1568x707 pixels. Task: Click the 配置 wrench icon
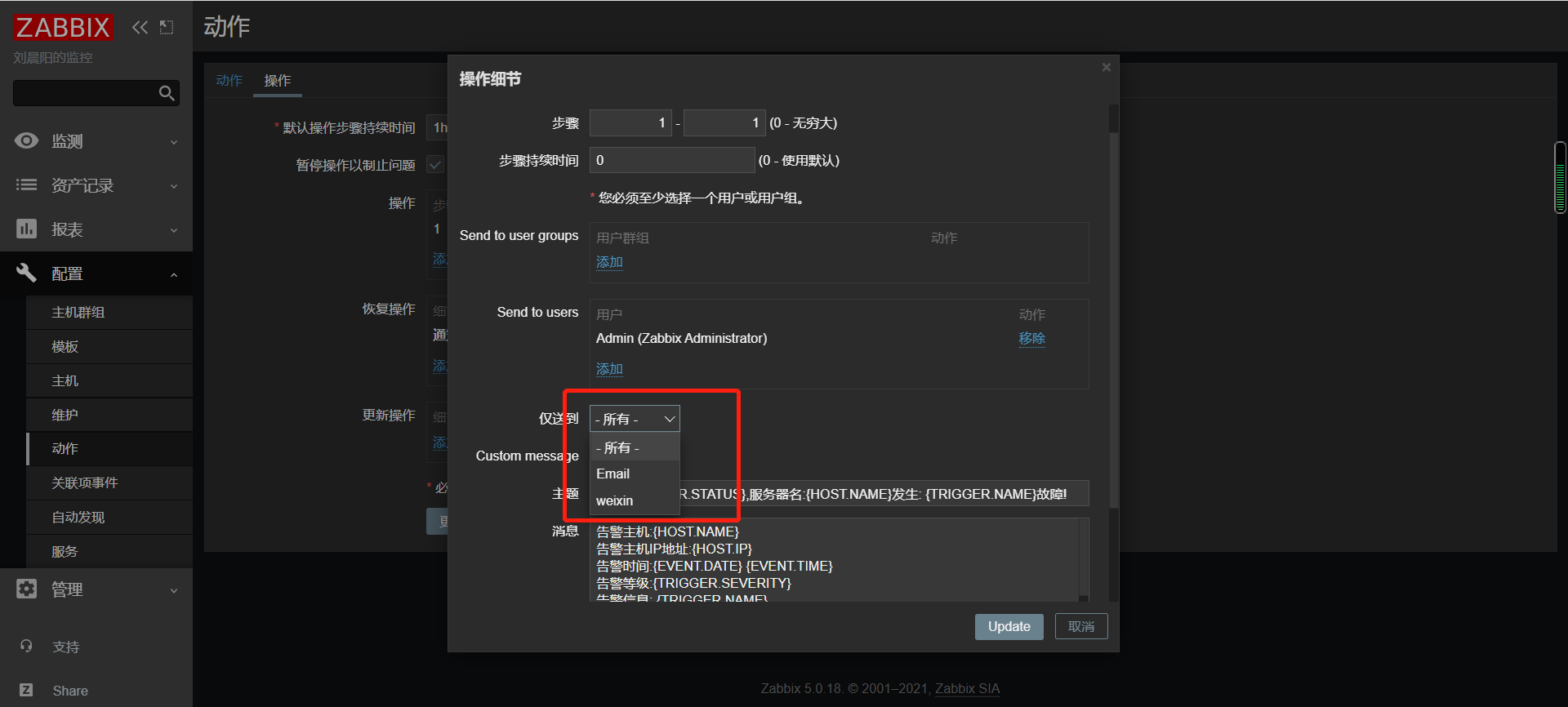[26, 273]
